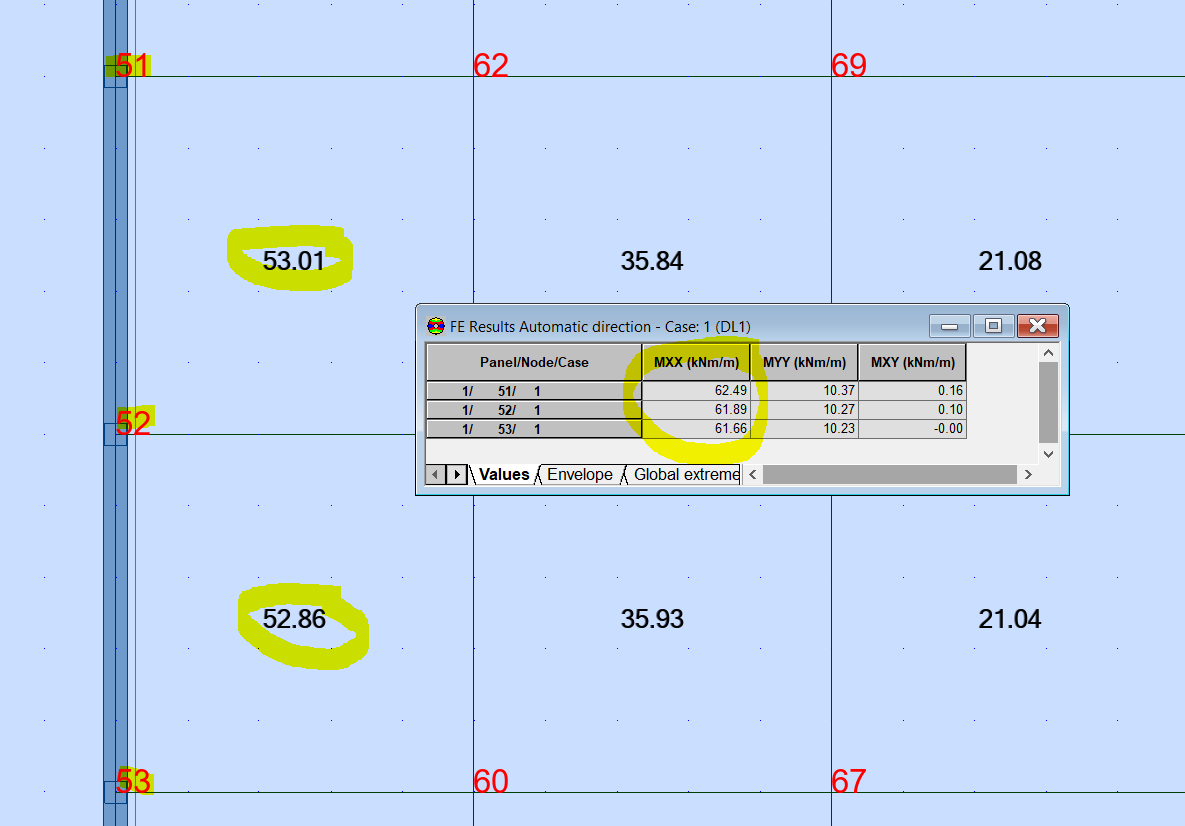
Task: Click the highlighted 53.01 result value
Action: click(x=291, y=260)
